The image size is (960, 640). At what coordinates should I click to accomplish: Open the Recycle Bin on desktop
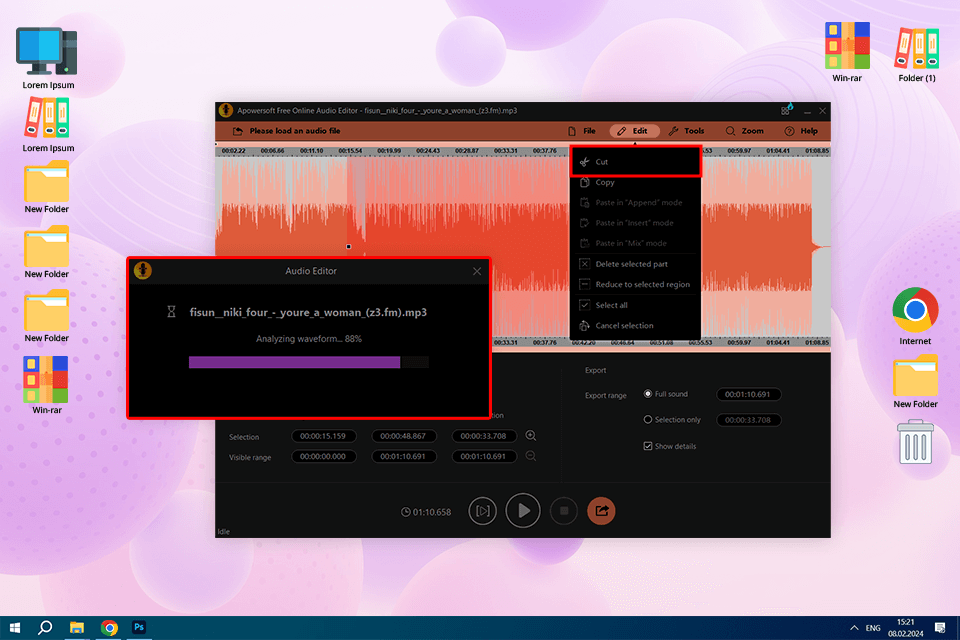pyautogui.click(x=915, y=442)
